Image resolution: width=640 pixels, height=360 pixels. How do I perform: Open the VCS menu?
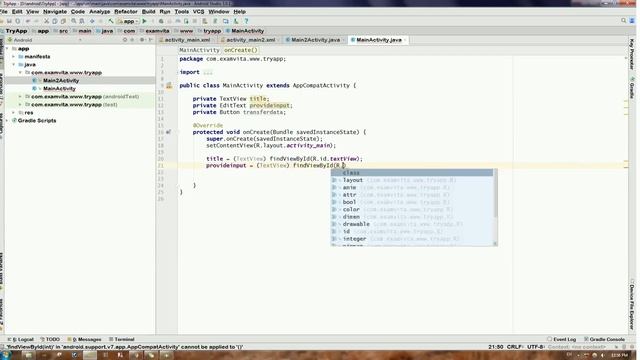click(198, 12)
